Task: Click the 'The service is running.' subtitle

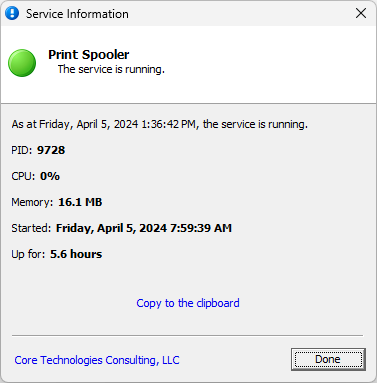Action: pyautogui.click(x=111, y=69)
